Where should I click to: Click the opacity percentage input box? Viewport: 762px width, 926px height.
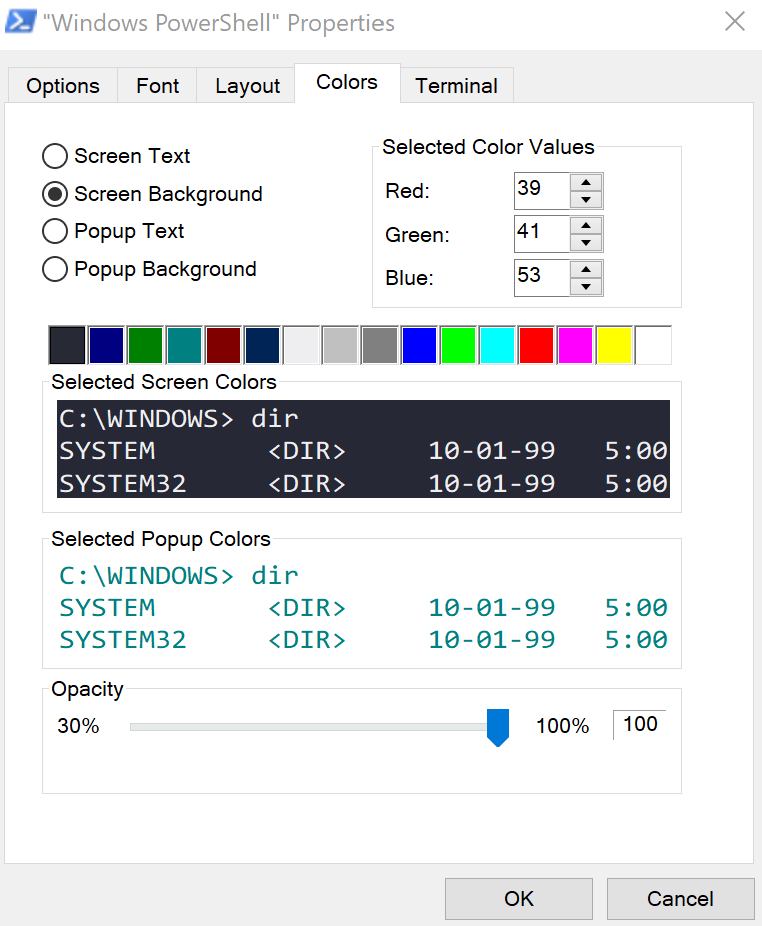click(639, 724)
